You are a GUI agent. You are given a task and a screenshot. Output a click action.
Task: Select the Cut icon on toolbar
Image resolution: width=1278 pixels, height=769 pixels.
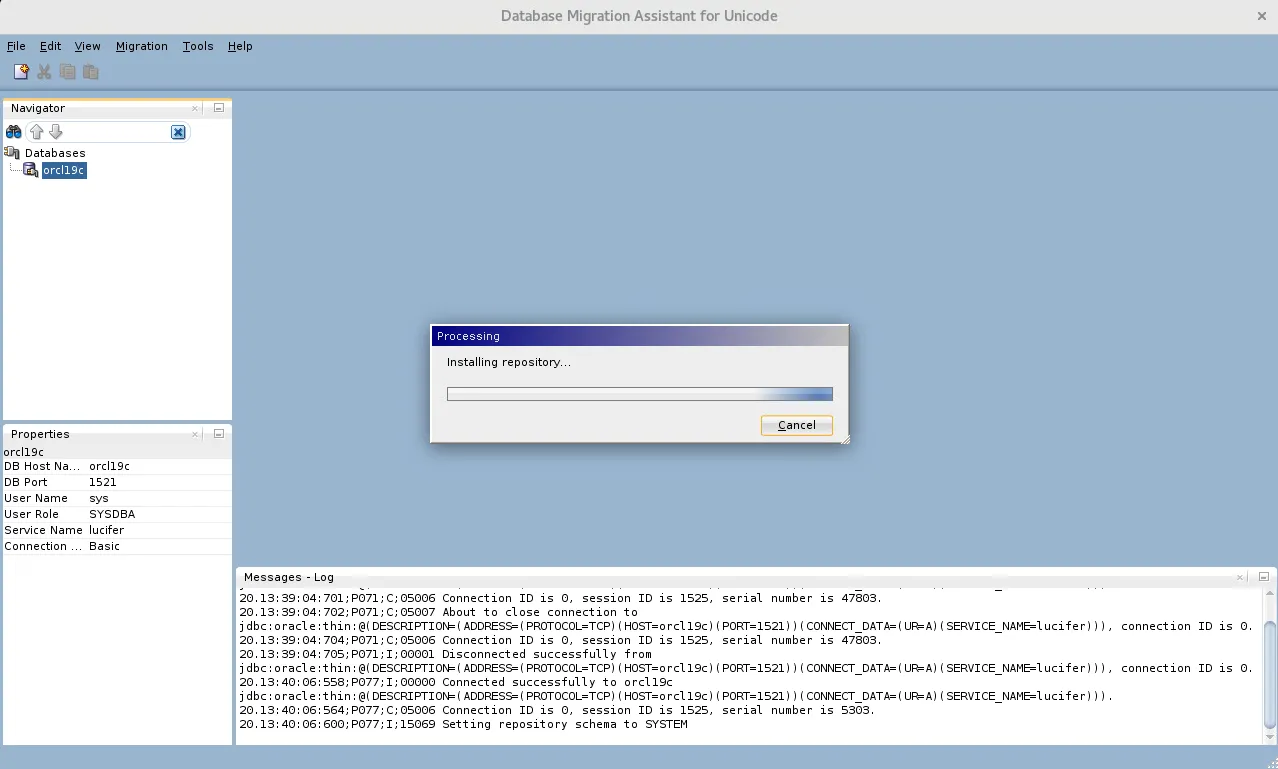pos(43,71)
